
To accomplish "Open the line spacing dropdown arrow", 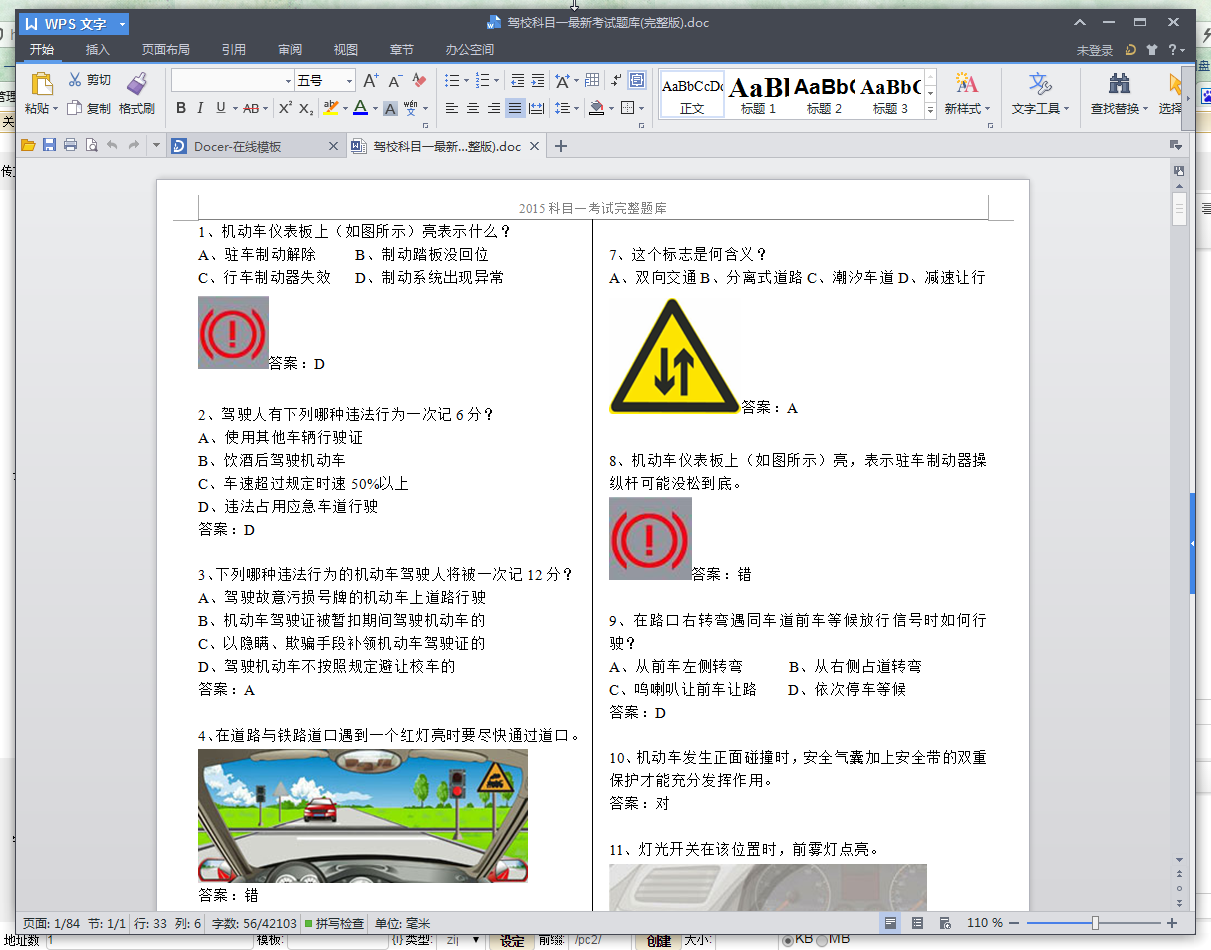I will coord(577,108).
